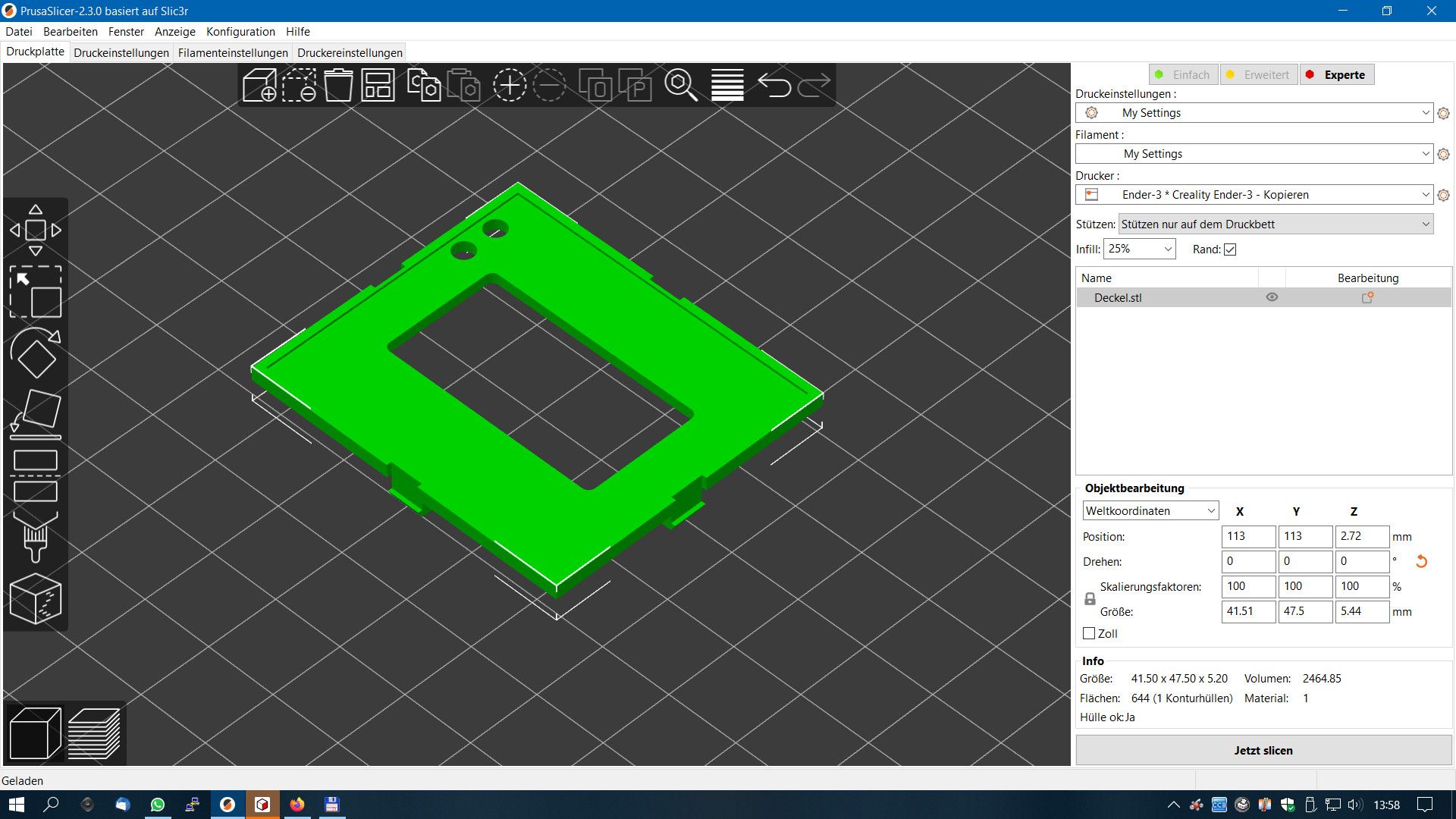
Task: Open Firefox from the taskbar
Action: coord(297,805)
